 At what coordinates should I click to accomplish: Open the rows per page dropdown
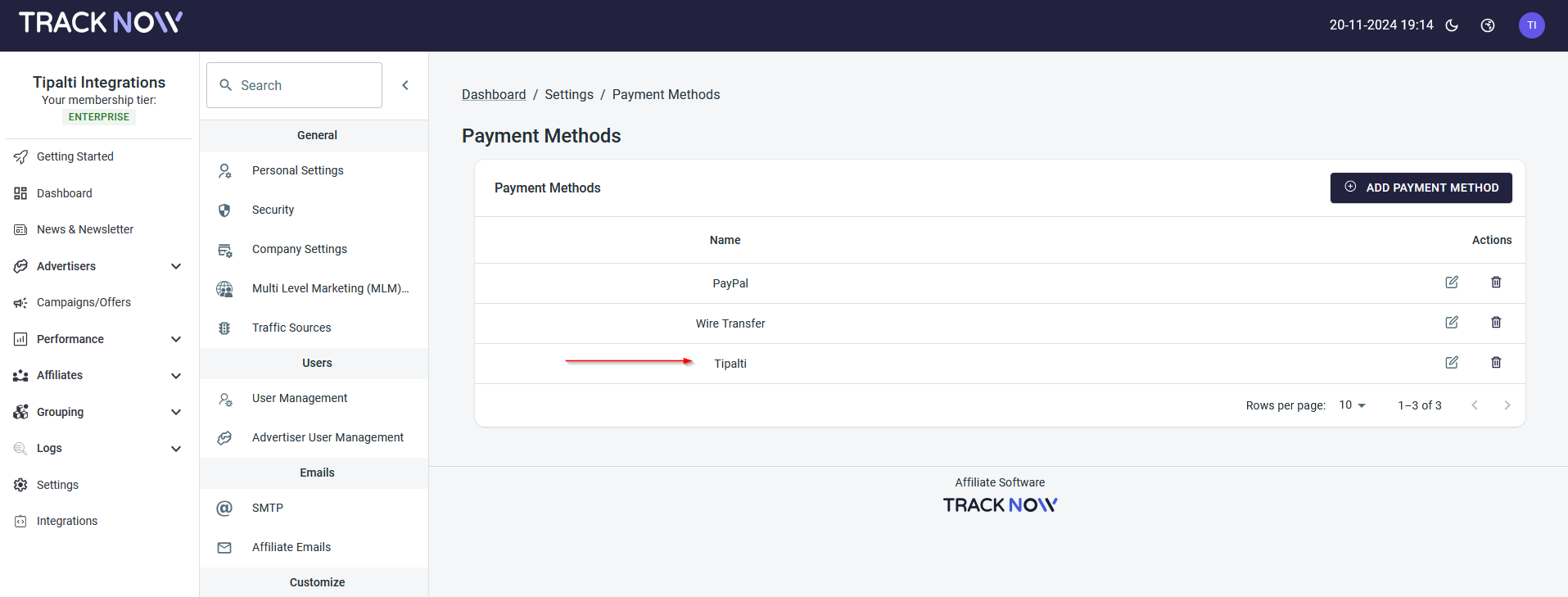click(x=1352, y=405)
